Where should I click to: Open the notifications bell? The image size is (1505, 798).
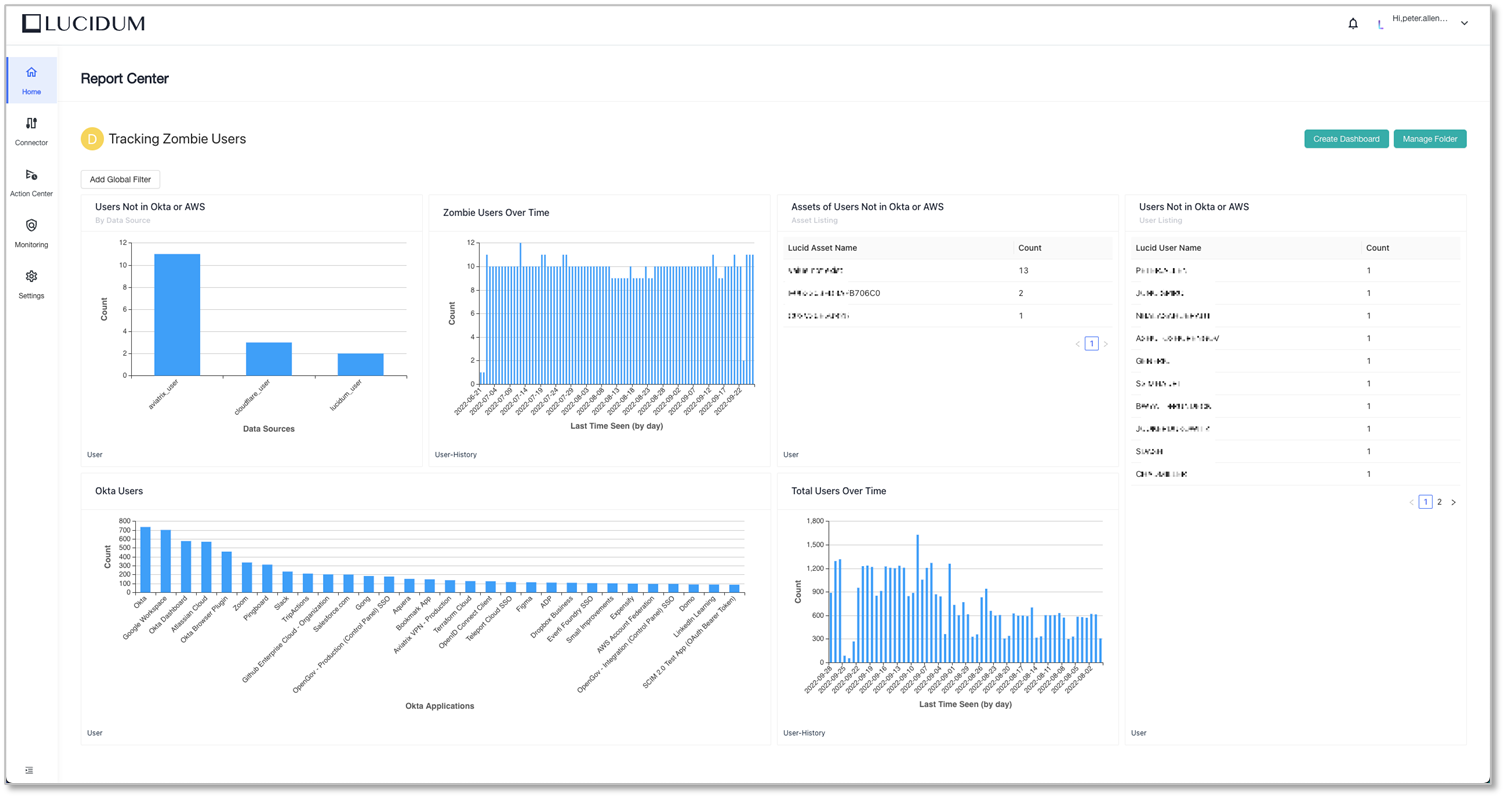point(1353,23)
